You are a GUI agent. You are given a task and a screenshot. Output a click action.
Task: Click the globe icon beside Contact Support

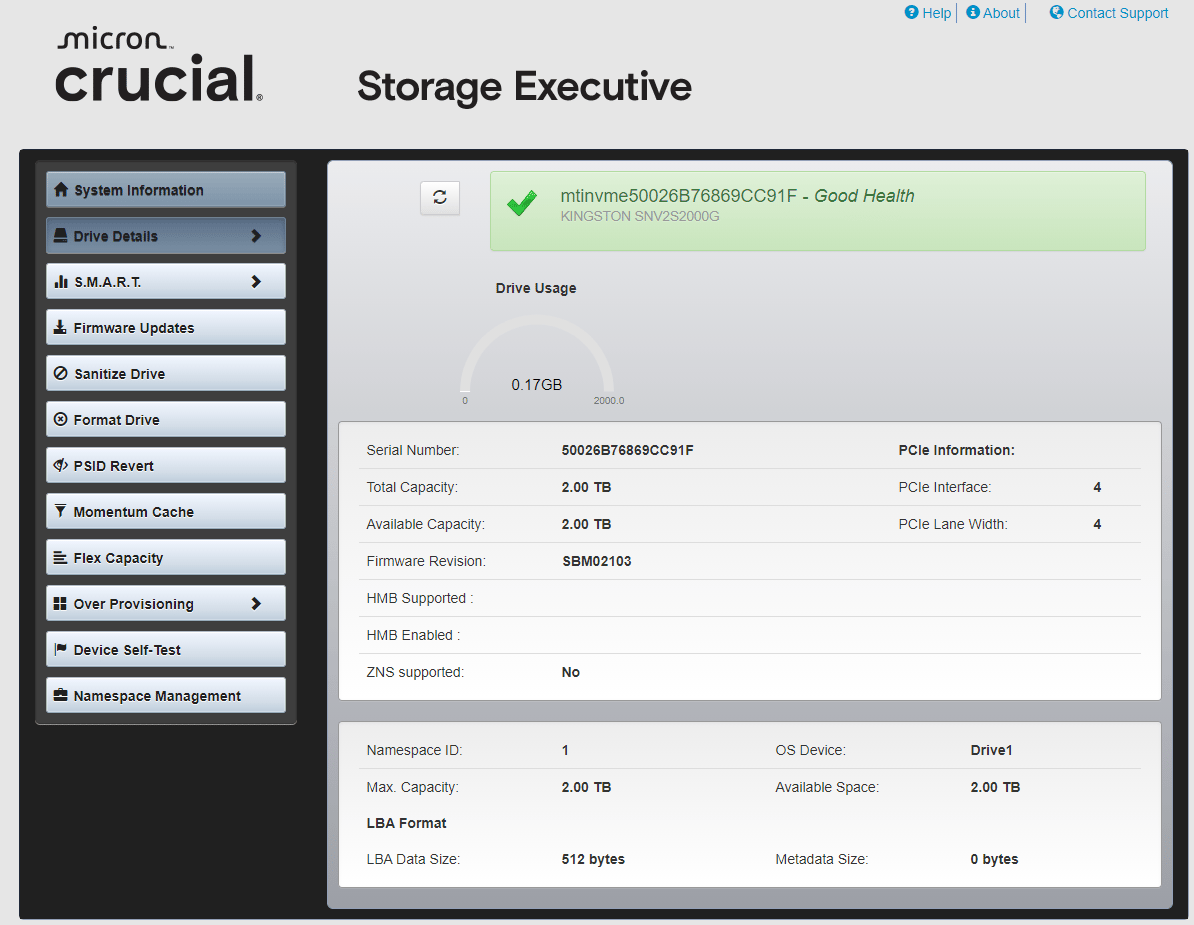[1056, 12]
